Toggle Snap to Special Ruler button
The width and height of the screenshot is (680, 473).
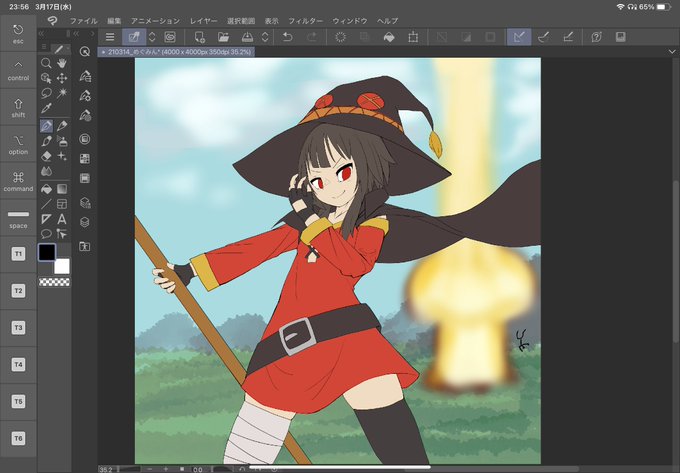(543, 37)
